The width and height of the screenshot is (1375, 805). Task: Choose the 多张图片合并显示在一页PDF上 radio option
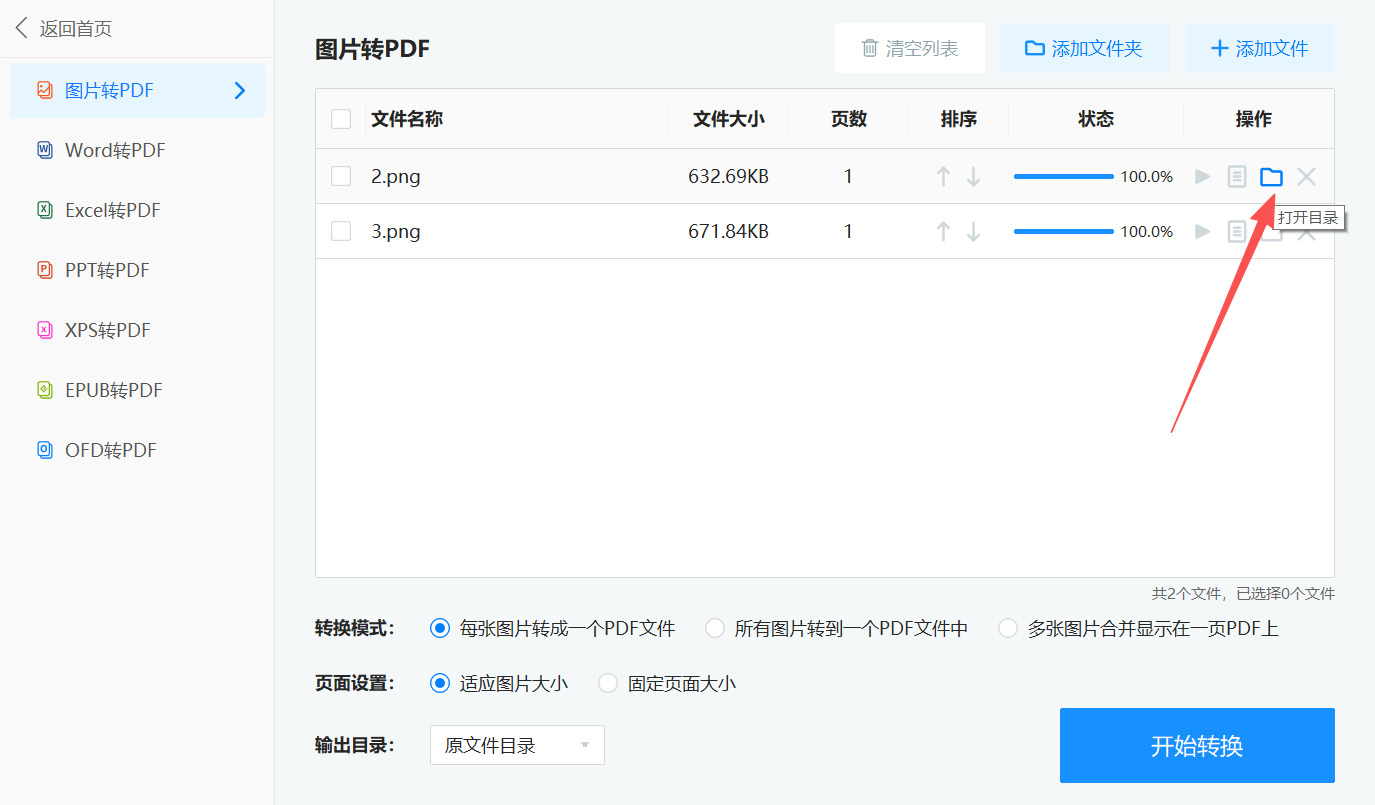(x=1007, y=628)
